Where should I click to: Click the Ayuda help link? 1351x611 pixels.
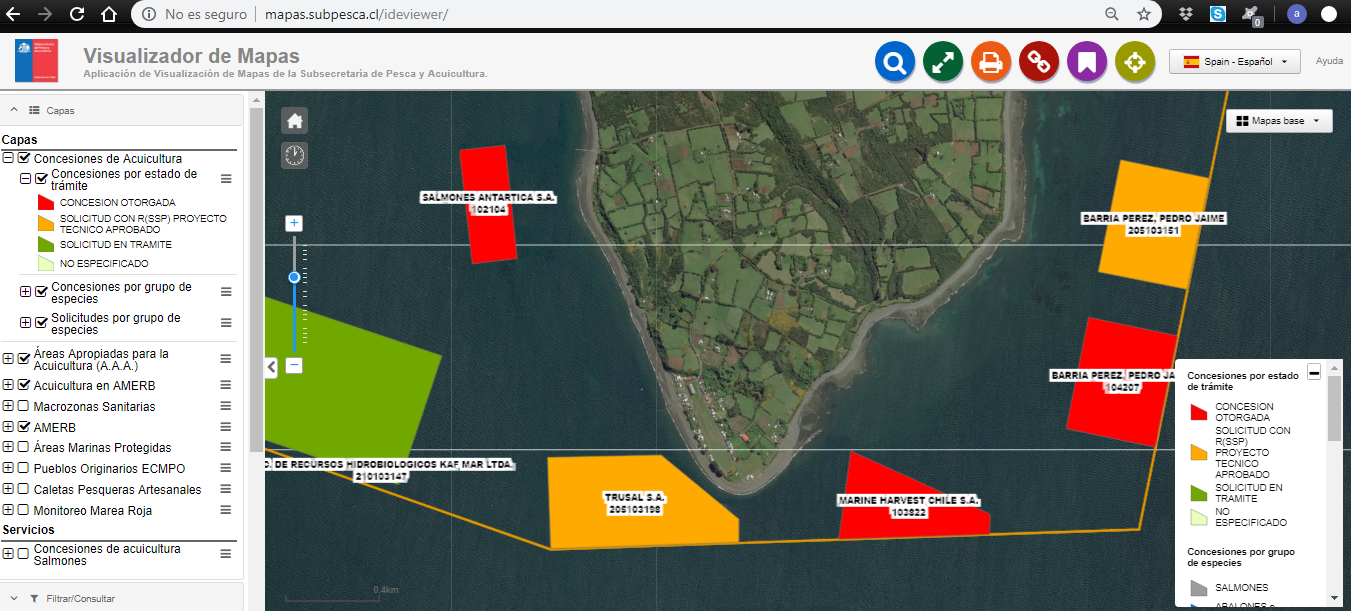(1329, 61)
